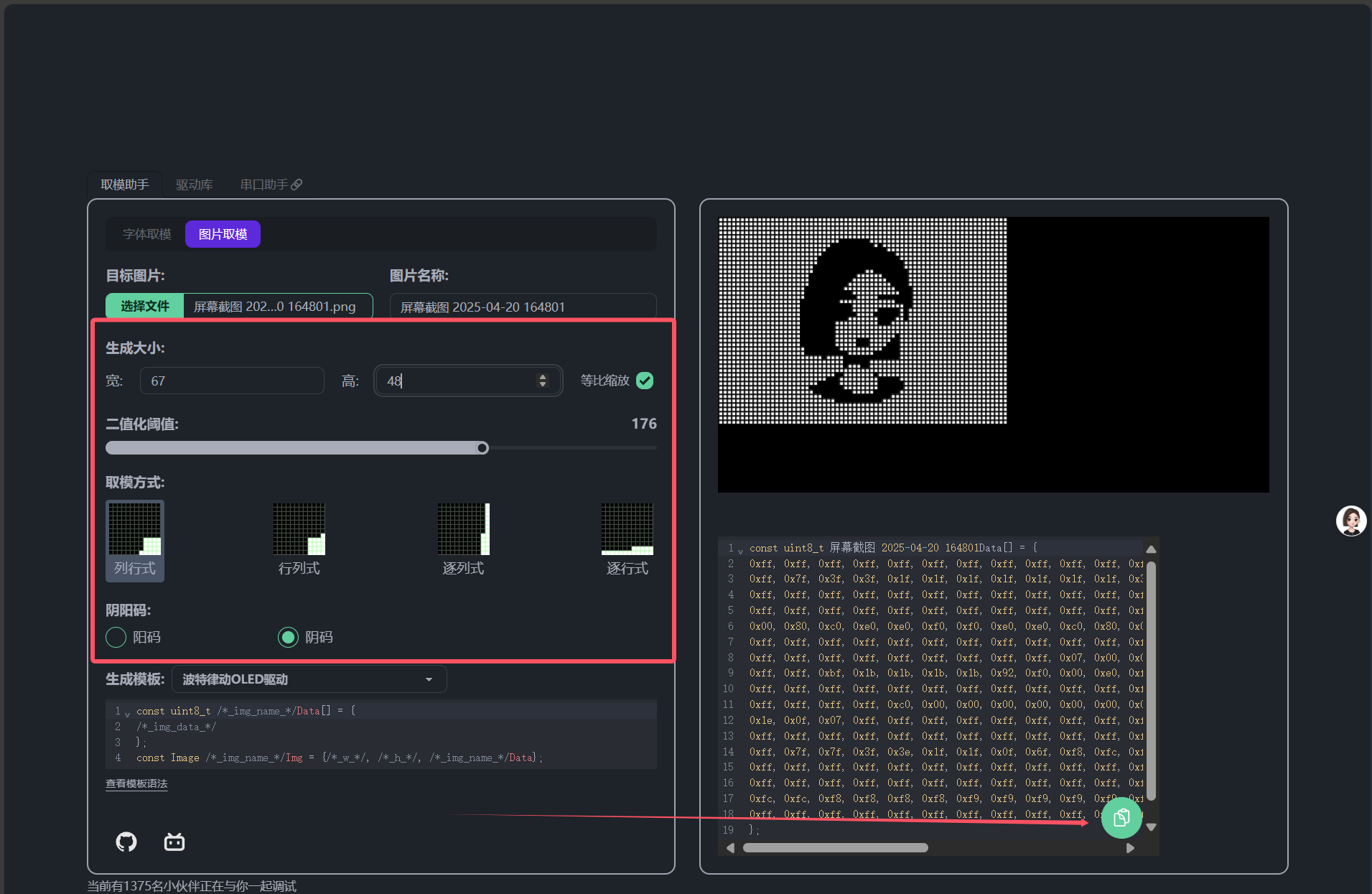Image resolution: width=1372 pixels, height=894 pixels.
Task: Click in the 宽 width input field
Action: 232,381
